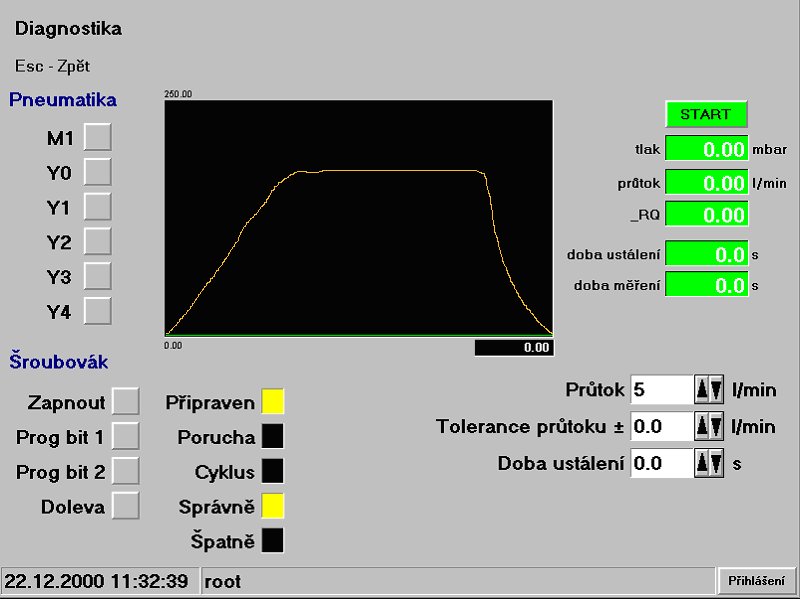Toggle the Y3 output box
The image size is (800, 599).
[x=97, y=276]
